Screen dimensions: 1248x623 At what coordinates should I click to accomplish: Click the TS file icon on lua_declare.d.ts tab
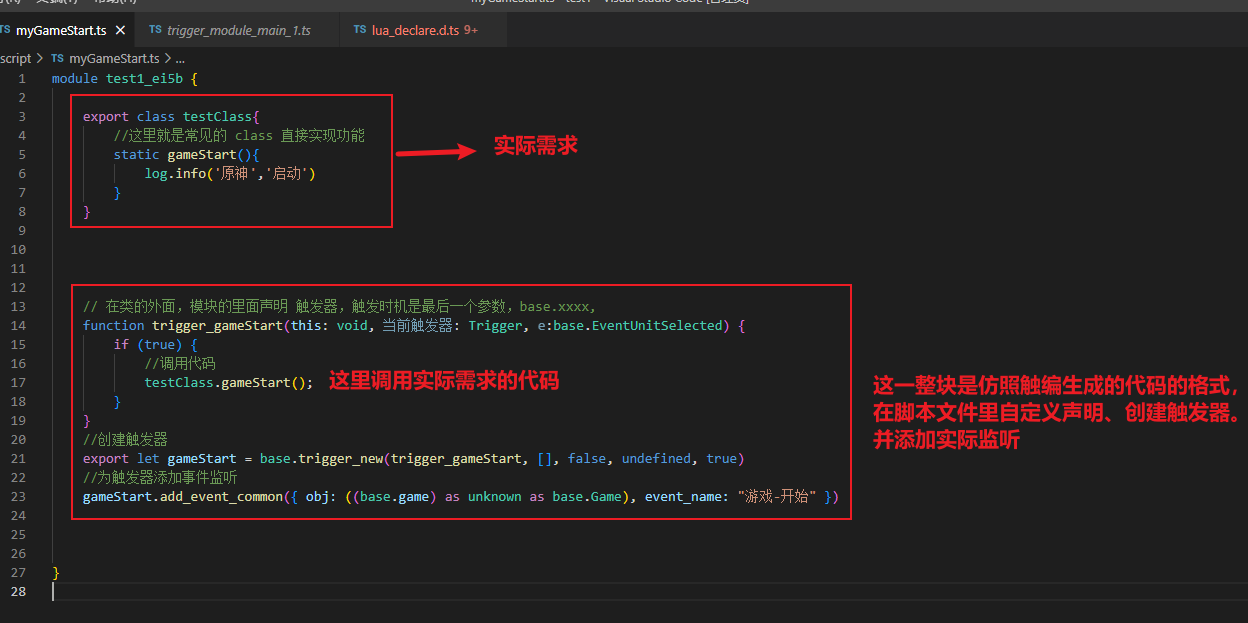coord(359,30)
